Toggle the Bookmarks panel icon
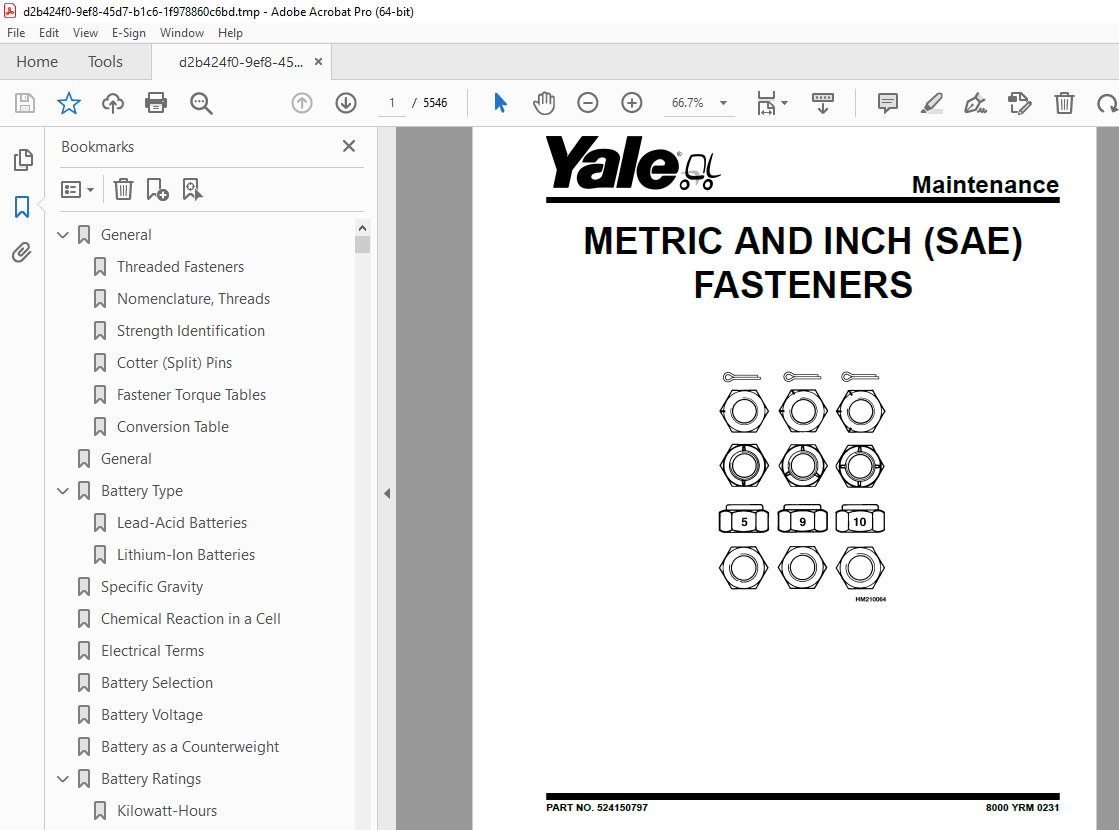The height and width of the screenshot is (830, 1119). pyautogui.click(x=22, y=207)
